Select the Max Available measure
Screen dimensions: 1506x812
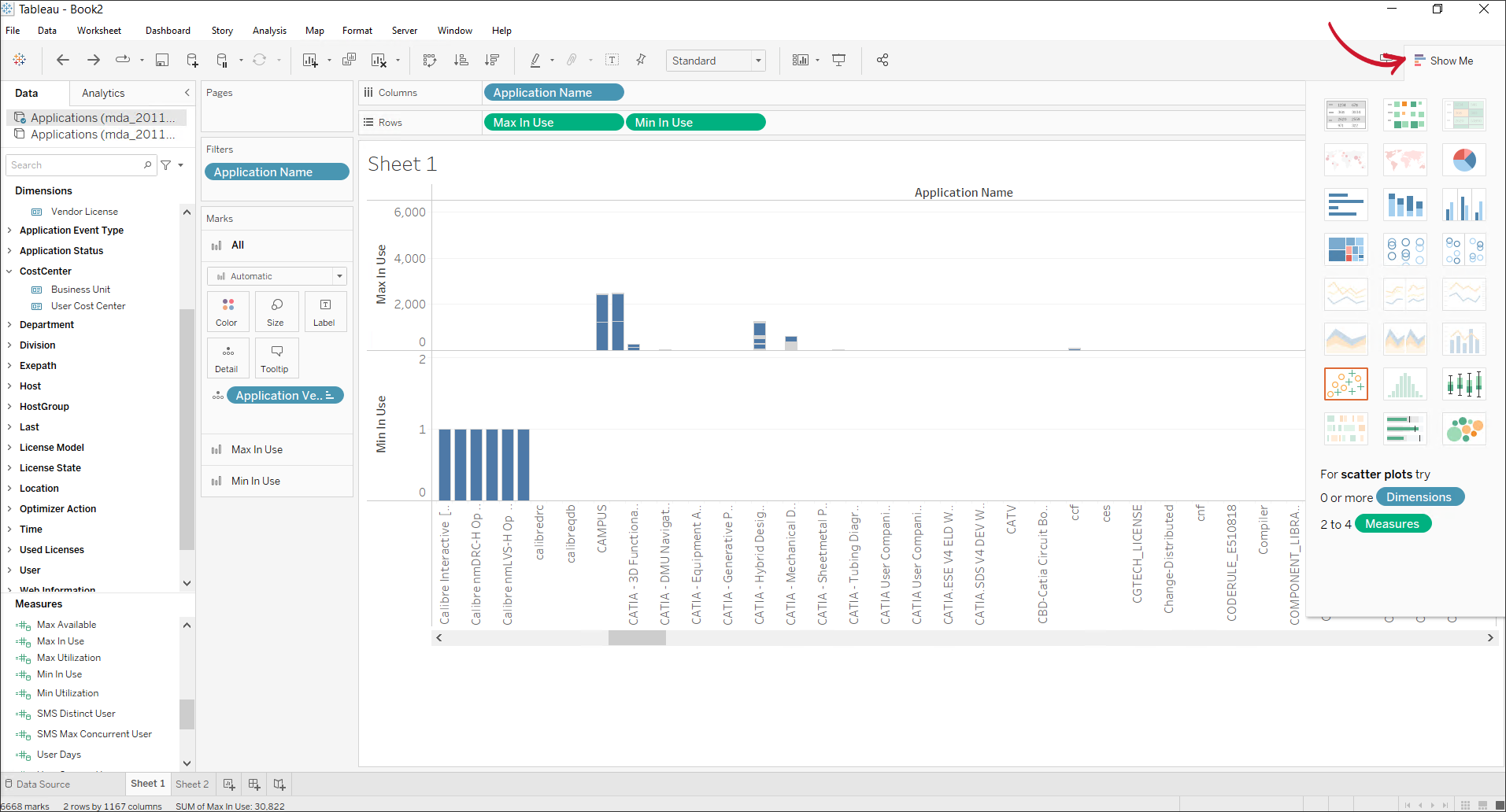[66, 625]
